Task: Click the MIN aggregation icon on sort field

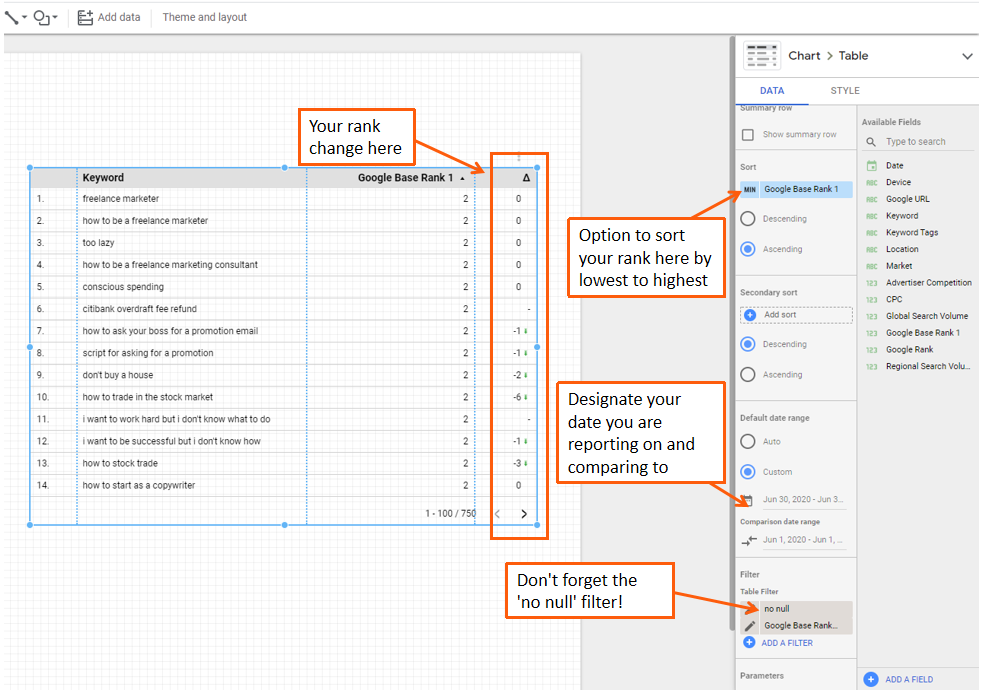Action: pyautogui.click(x=750, y=189)
